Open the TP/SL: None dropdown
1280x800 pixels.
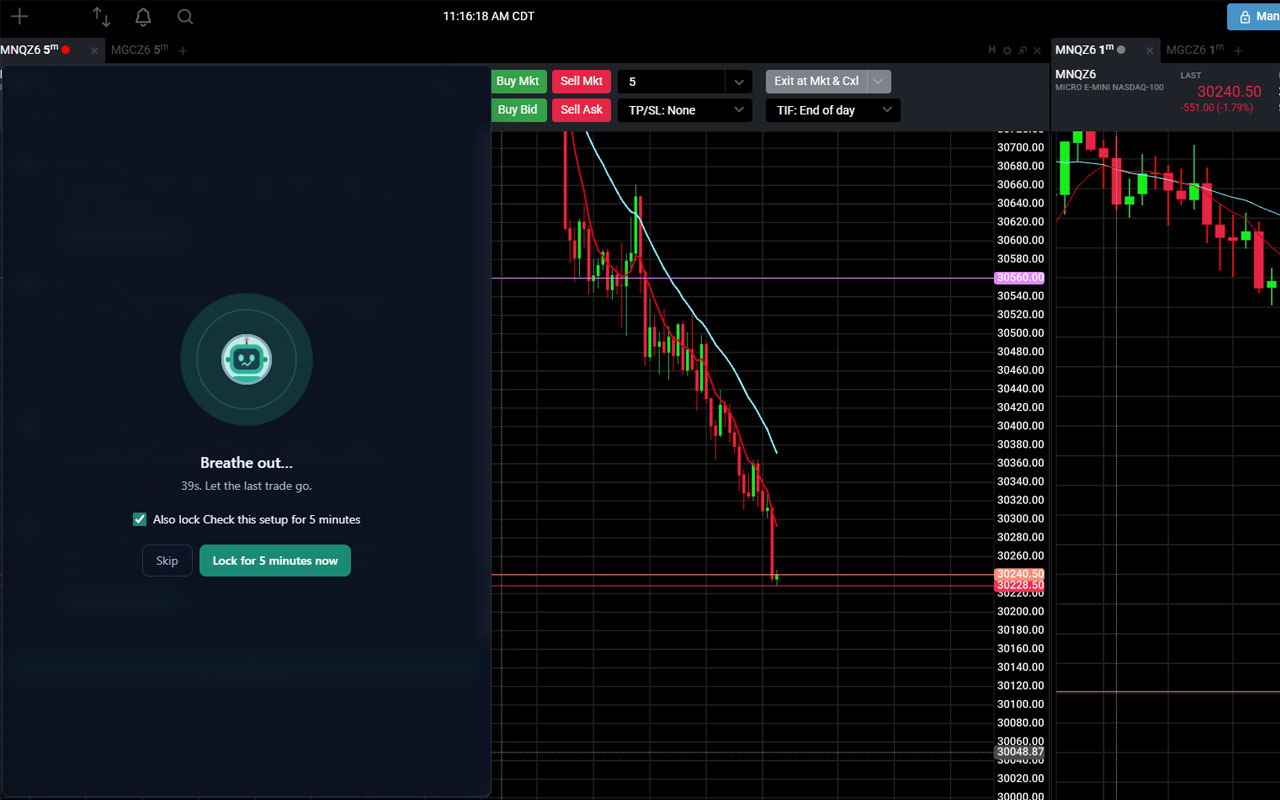[x=685, y=110]
